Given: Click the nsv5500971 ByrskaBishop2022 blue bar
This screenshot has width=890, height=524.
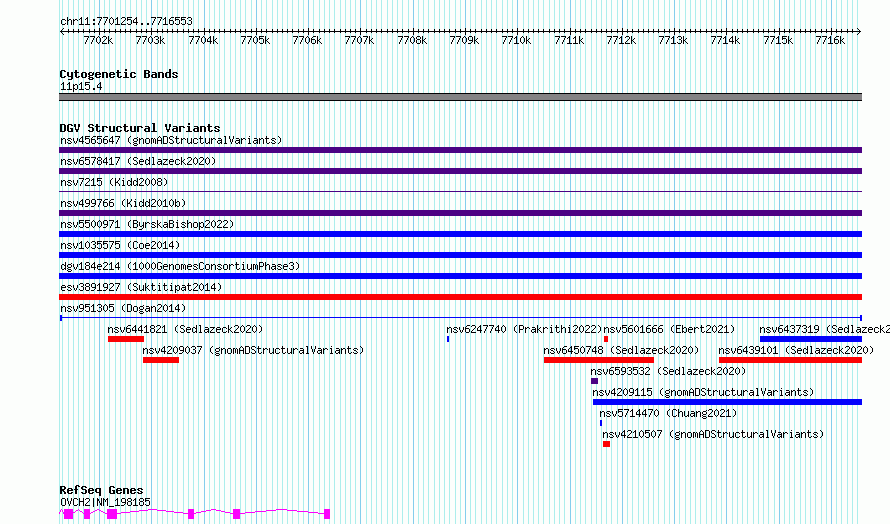Looking at the screenshot, I should tap(460, 234).
